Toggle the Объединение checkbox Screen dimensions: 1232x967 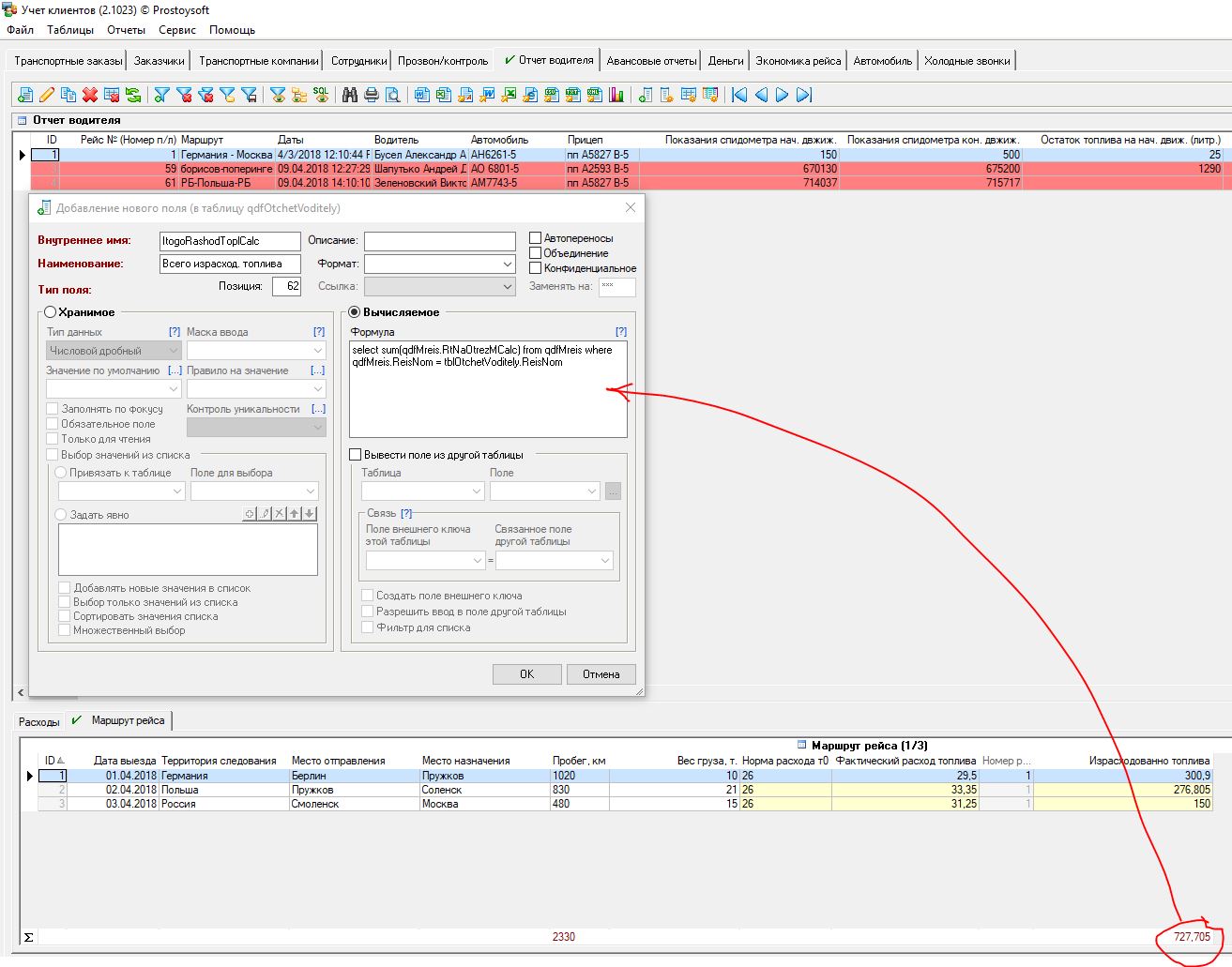[536, 253]
